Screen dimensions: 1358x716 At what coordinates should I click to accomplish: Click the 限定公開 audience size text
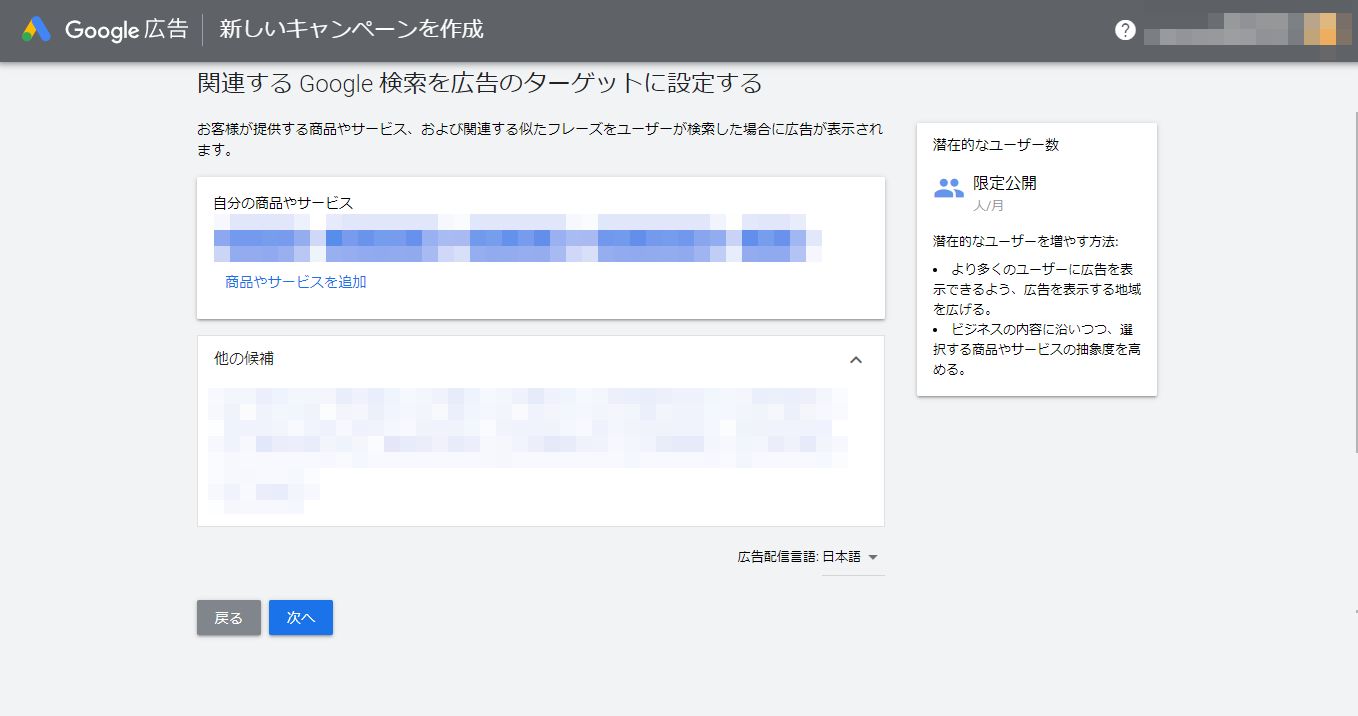(1004, 184)
